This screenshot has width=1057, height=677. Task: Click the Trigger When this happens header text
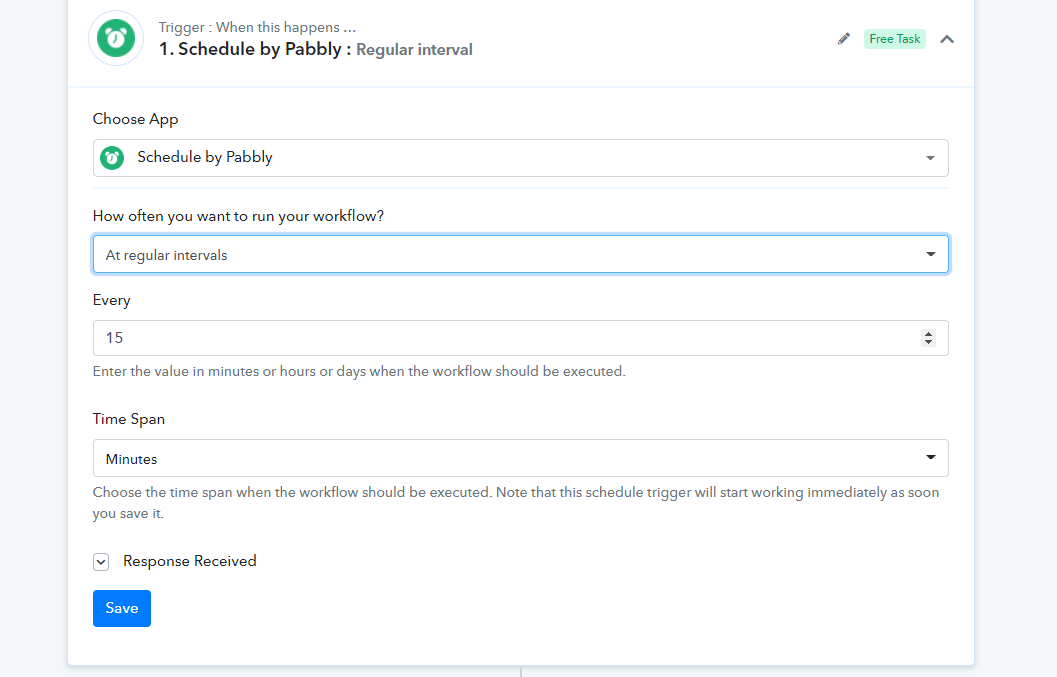pos(257,28)
